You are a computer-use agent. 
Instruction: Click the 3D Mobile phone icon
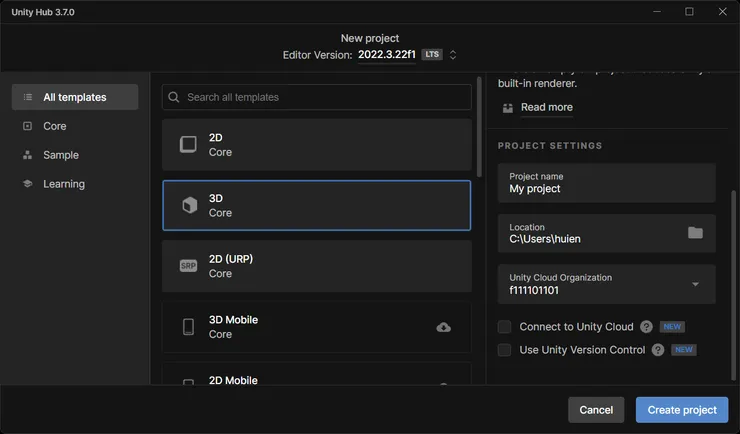(x=188, y=327)
